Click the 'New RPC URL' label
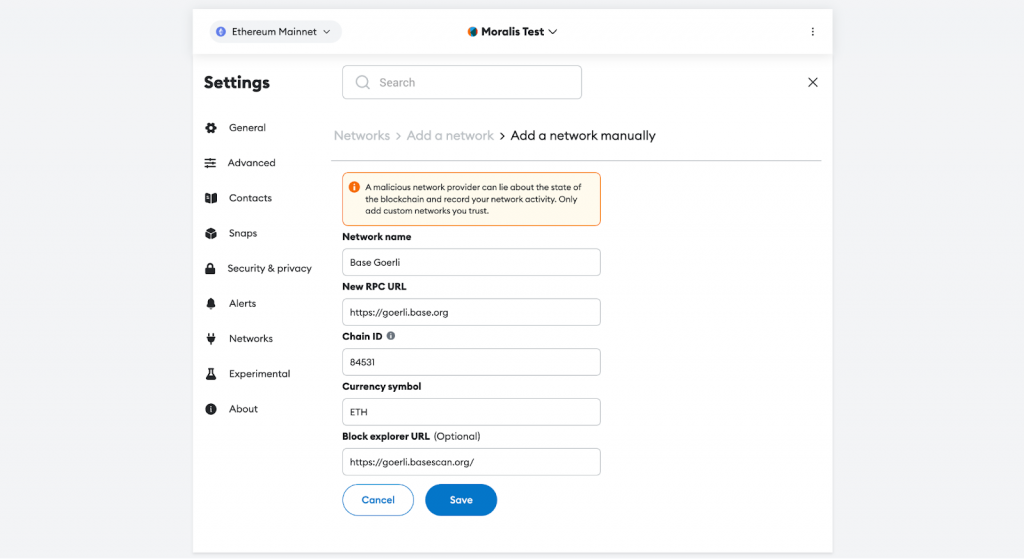 [x=374, y=287]
